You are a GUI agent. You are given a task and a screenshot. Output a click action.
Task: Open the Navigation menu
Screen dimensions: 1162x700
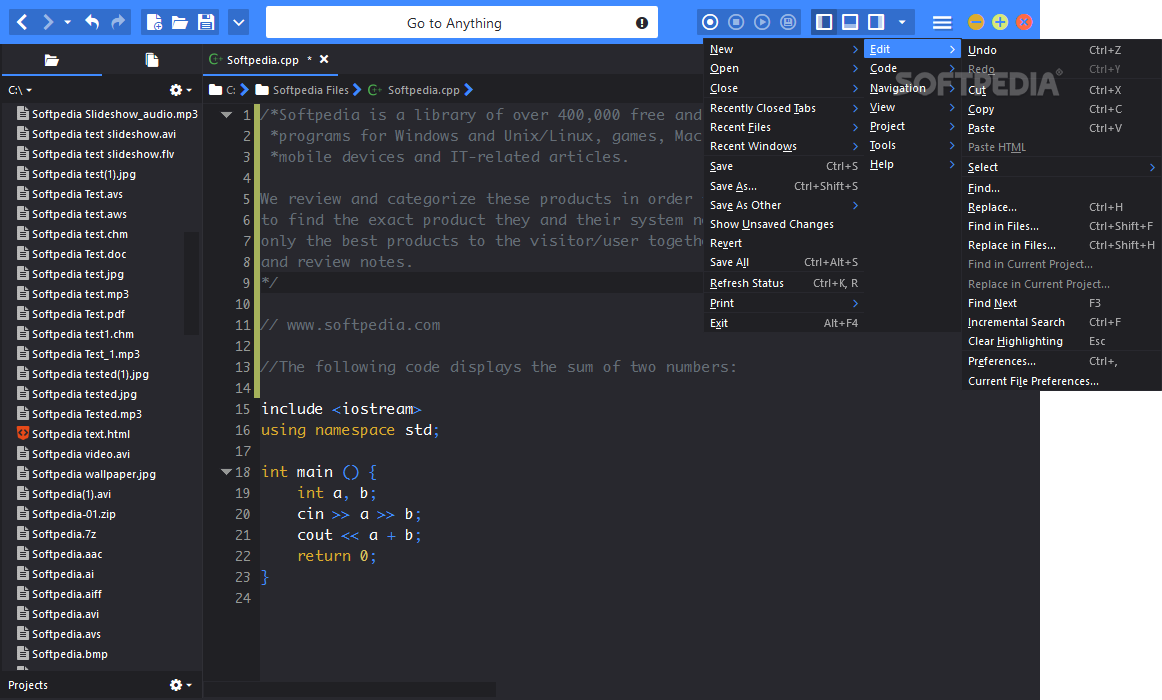pos(912,88)
